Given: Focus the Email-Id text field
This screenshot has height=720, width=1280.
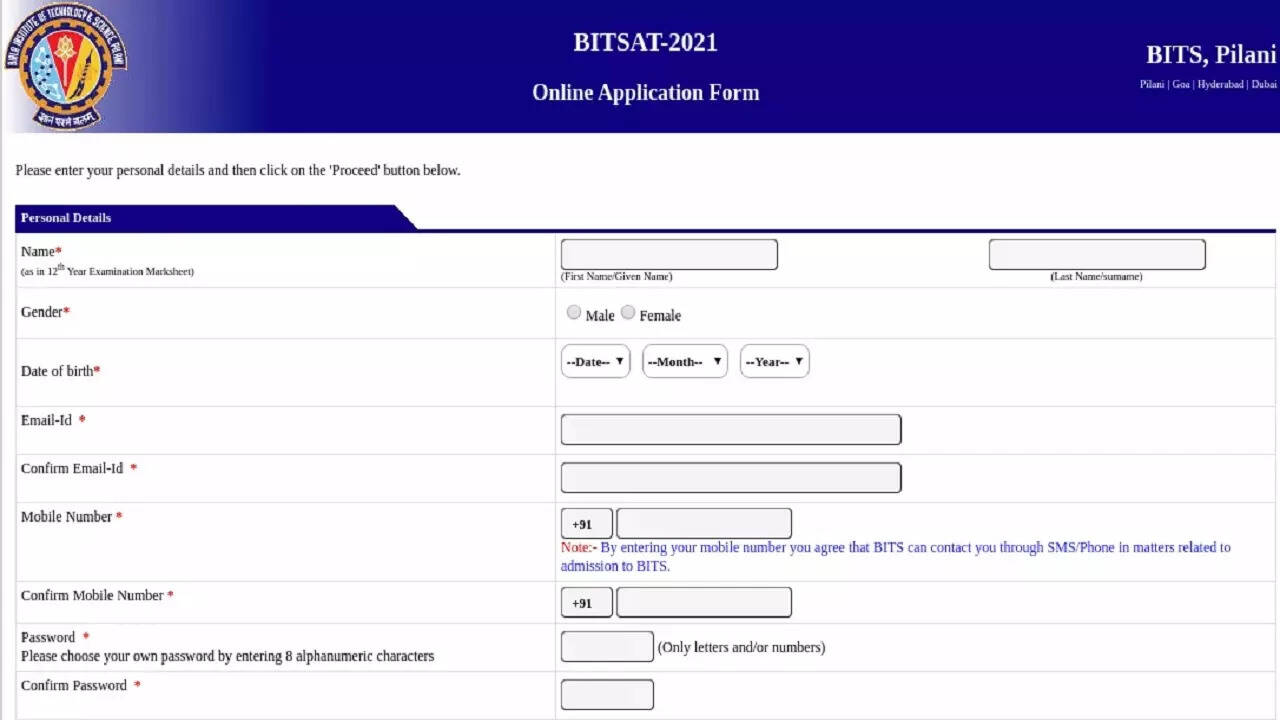Looking at the screenshot, I should pyautogui.click(x=730, y=430).
